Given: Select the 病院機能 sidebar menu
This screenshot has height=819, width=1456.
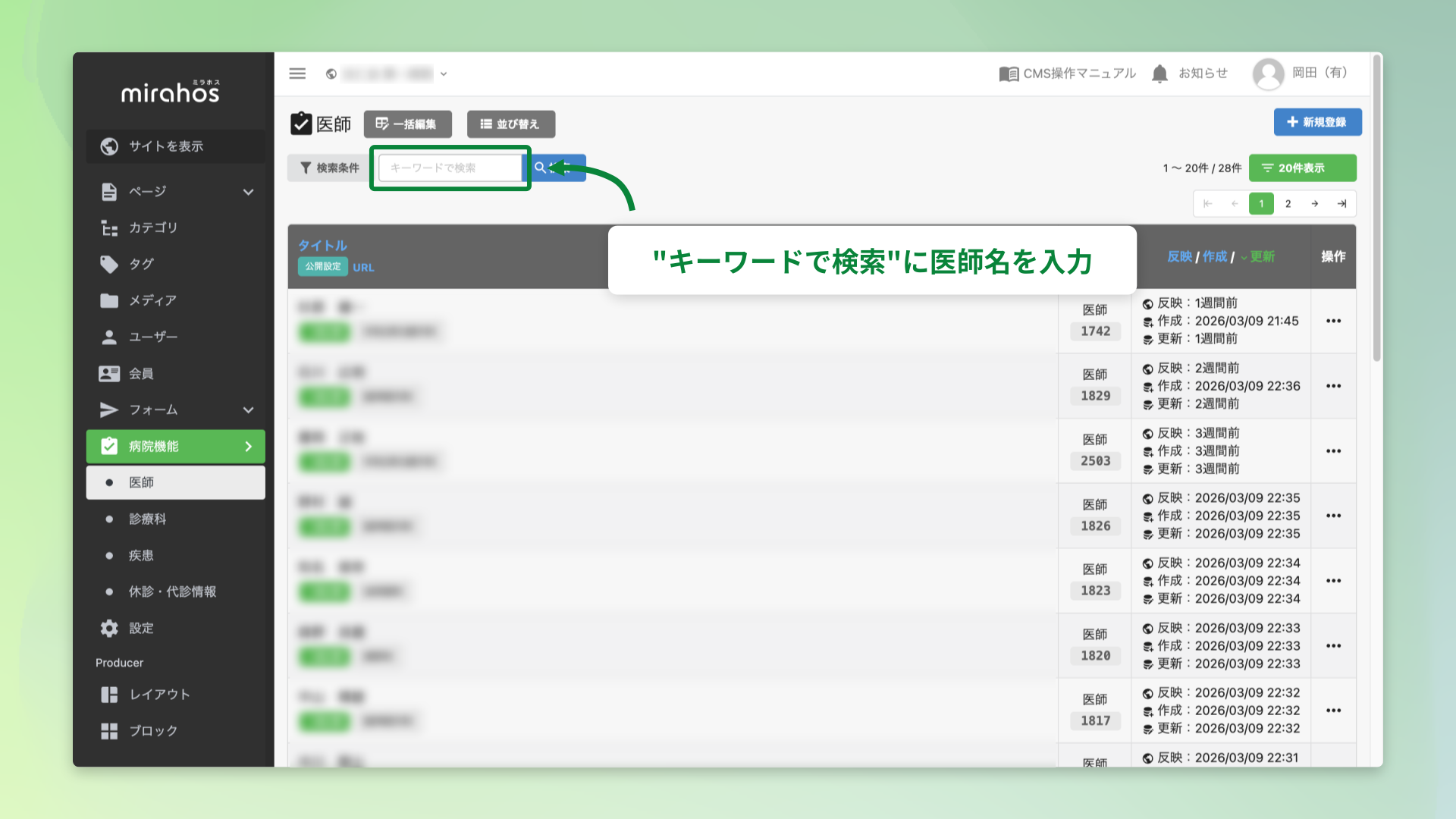Looking at the screenshot, I should pos(176,447).
